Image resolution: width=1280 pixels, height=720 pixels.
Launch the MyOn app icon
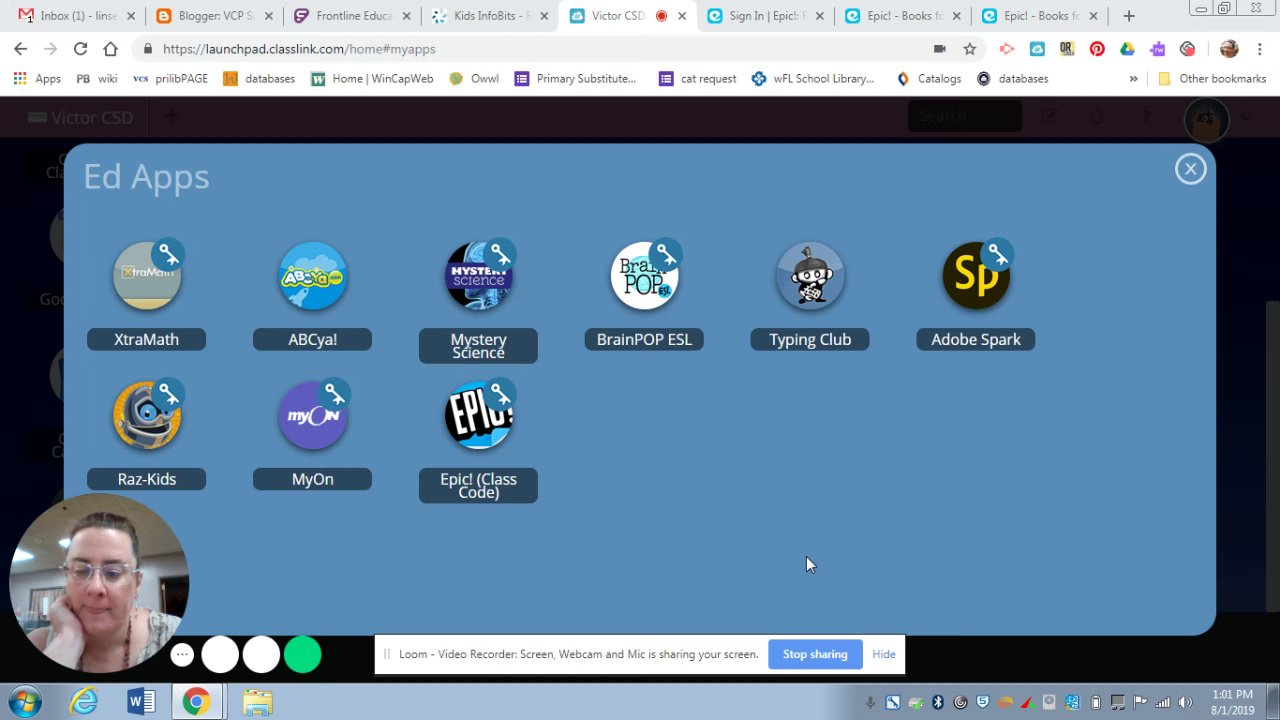click(x=313, y=416)
